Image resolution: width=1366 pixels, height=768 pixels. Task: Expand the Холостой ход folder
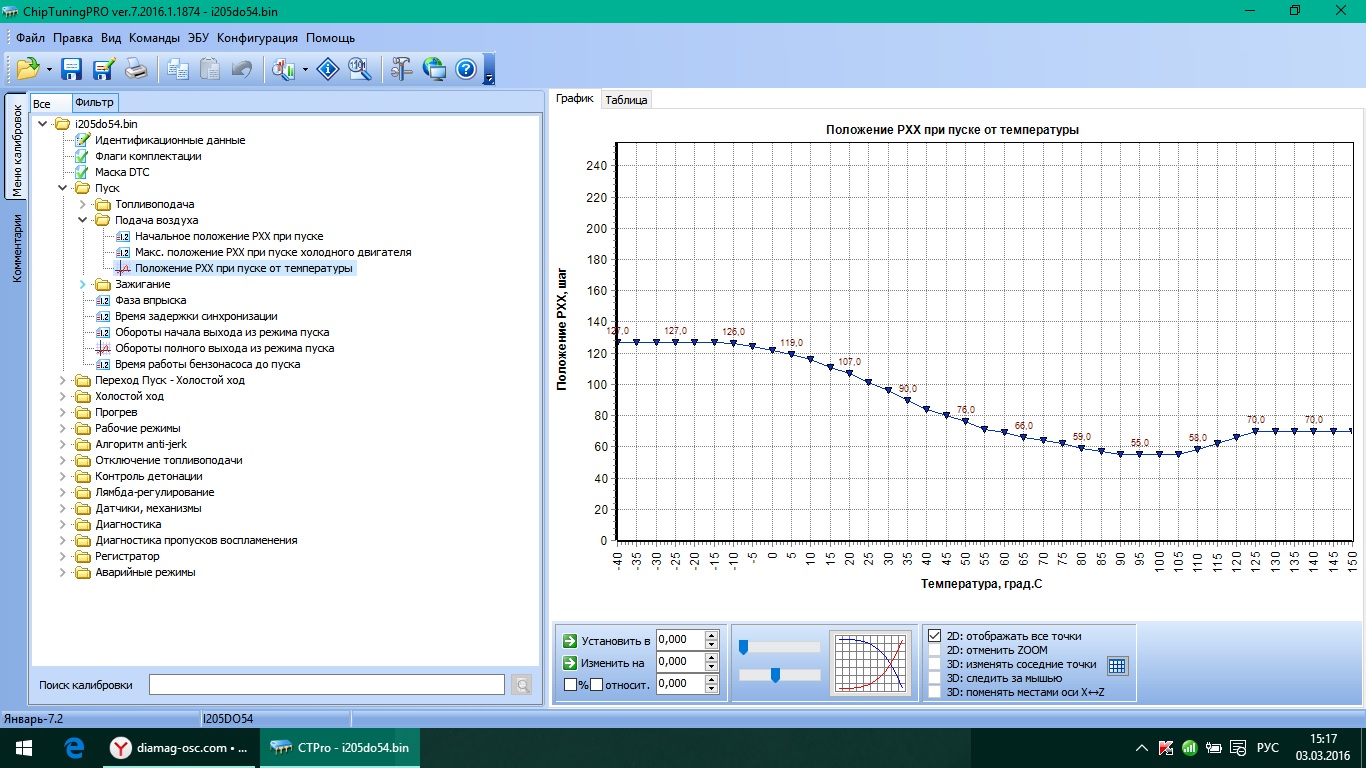tap(63, 396)
